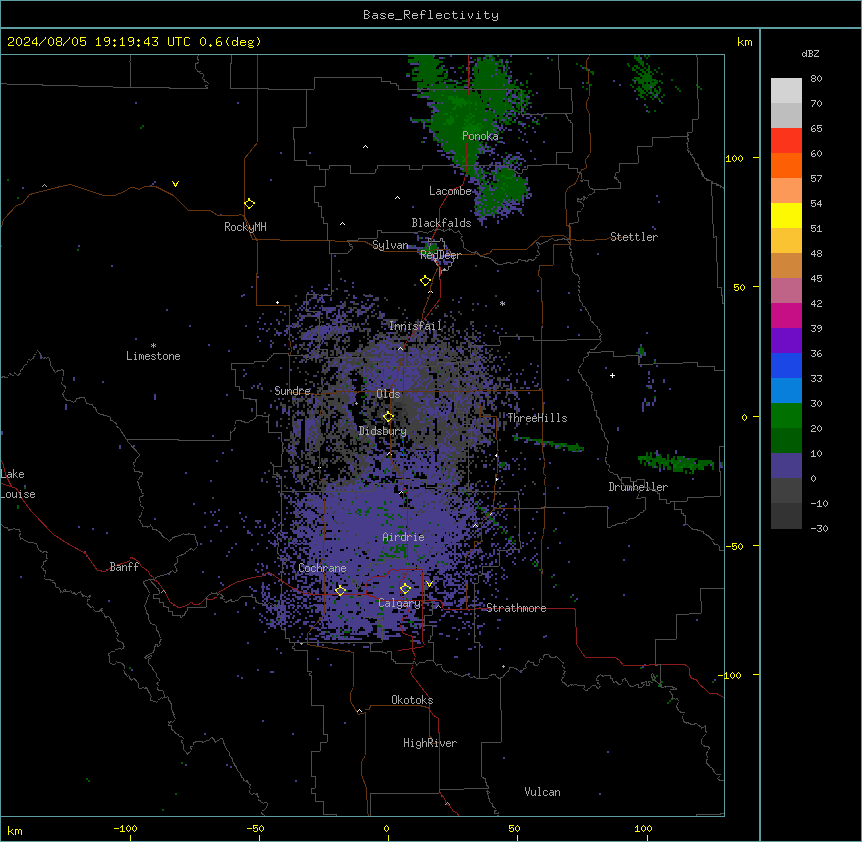The height and width of the screenshot is (842, 862).
Task: Click the 2024/08/05 19:19:43 UTC timestamp
Action: [99, 42]
